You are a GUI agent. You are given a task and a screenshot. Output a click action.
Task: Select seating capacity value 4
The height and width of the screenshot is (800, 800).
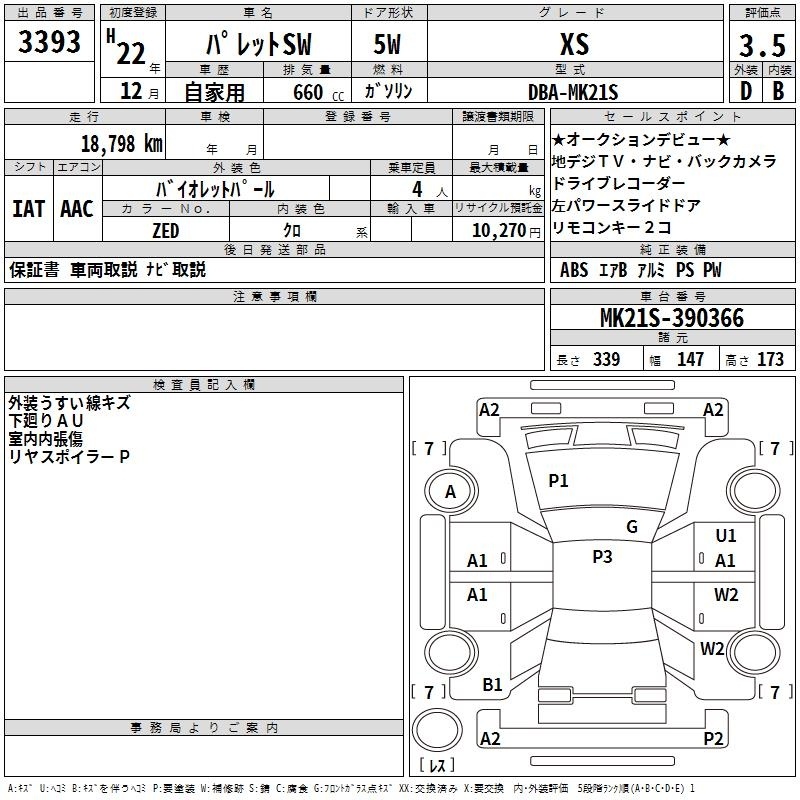coord(417,189)
